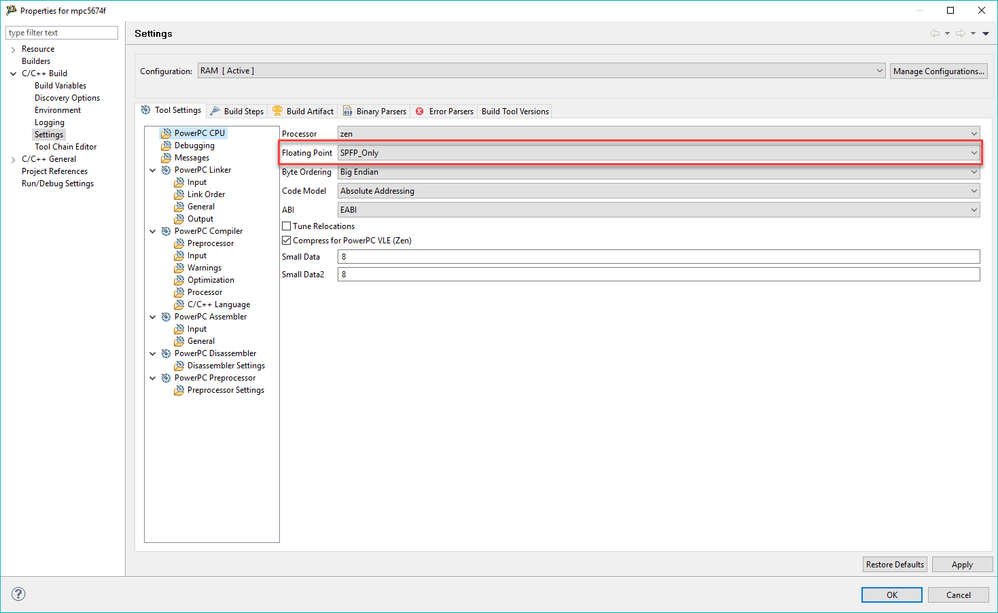
Task: Click the Manage Configurations button
Action: (x=938, y=71)
